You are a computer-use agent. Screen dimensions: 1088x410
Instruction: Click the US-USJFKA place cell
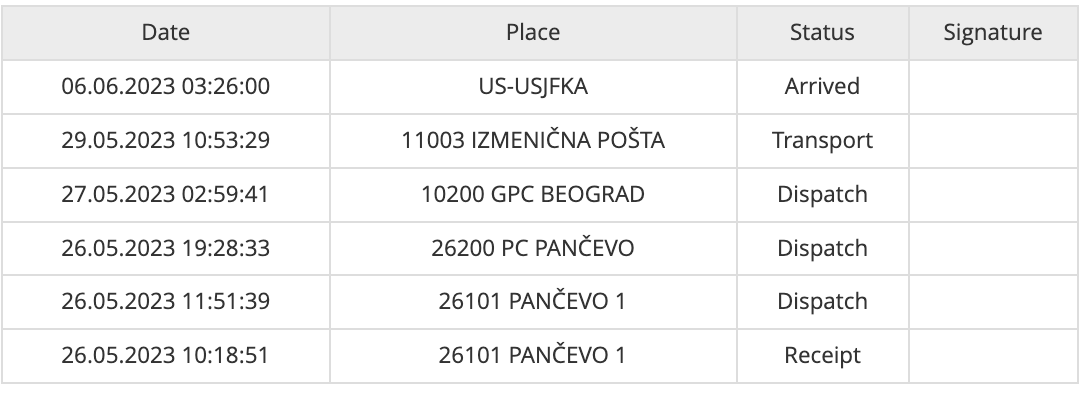[533, 87]
